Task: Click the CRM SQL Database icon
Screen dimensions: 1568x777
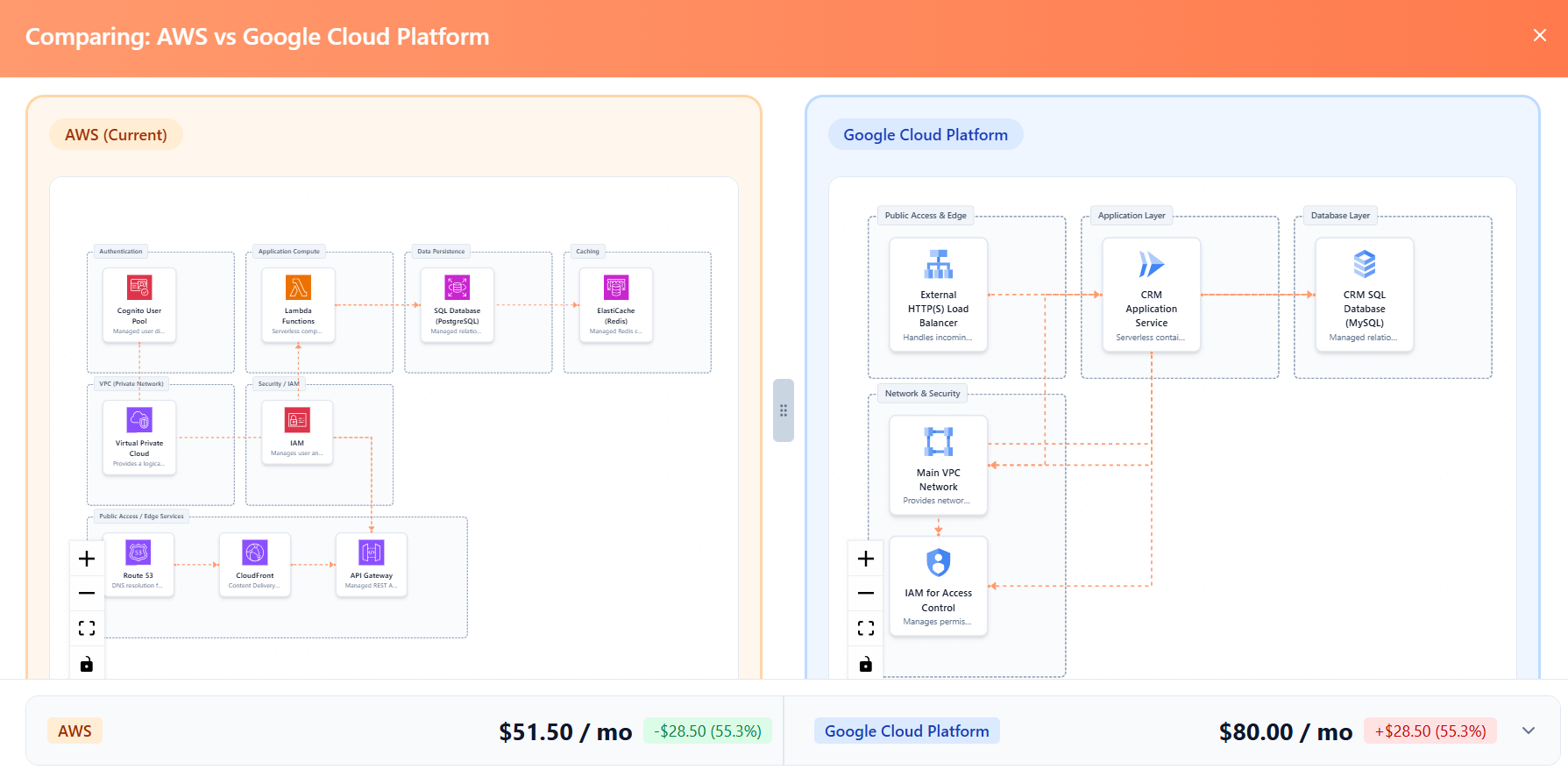Action: 1365,264
